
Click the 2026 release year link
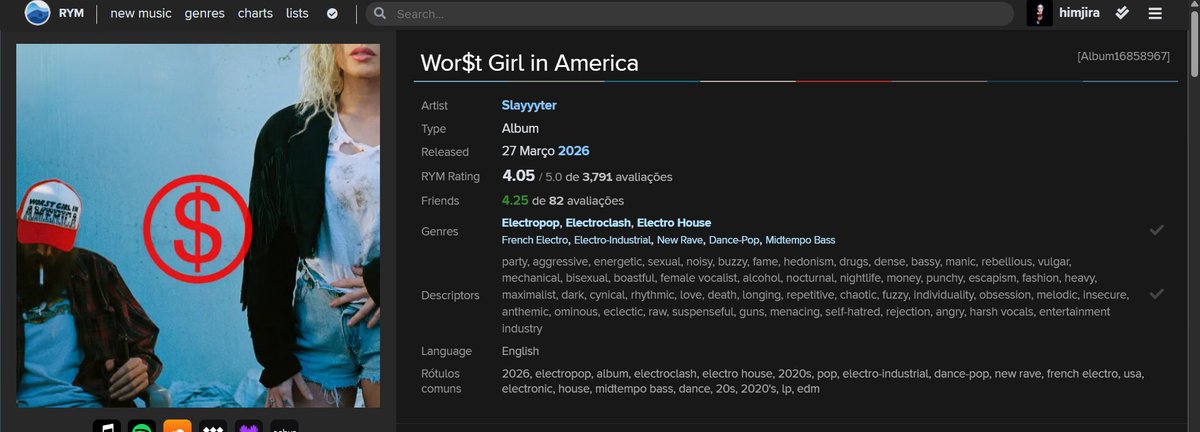[x=573, y=151]
